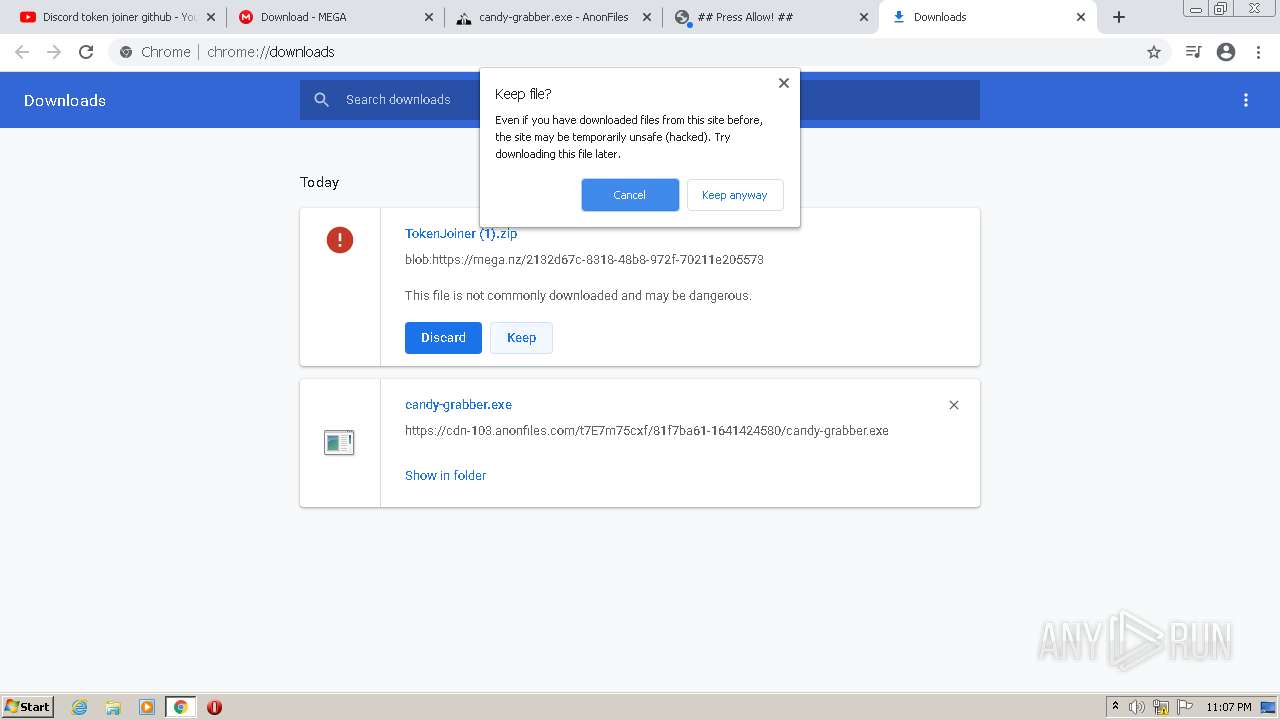1280x720 pixels.
Task: Close the Keep file dialog with X
Action: [784, 83]
